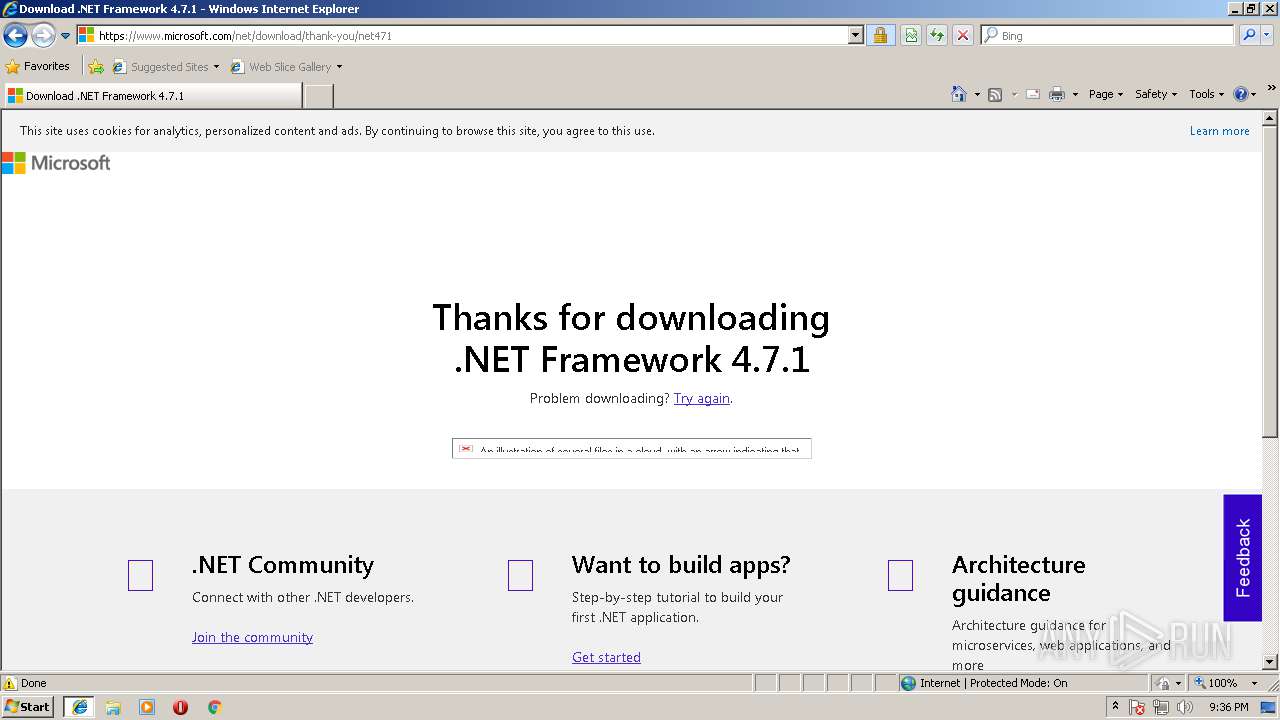Click the browser Back arrow button
This screenshot has width=1280, height=720.
coord(15,36)
